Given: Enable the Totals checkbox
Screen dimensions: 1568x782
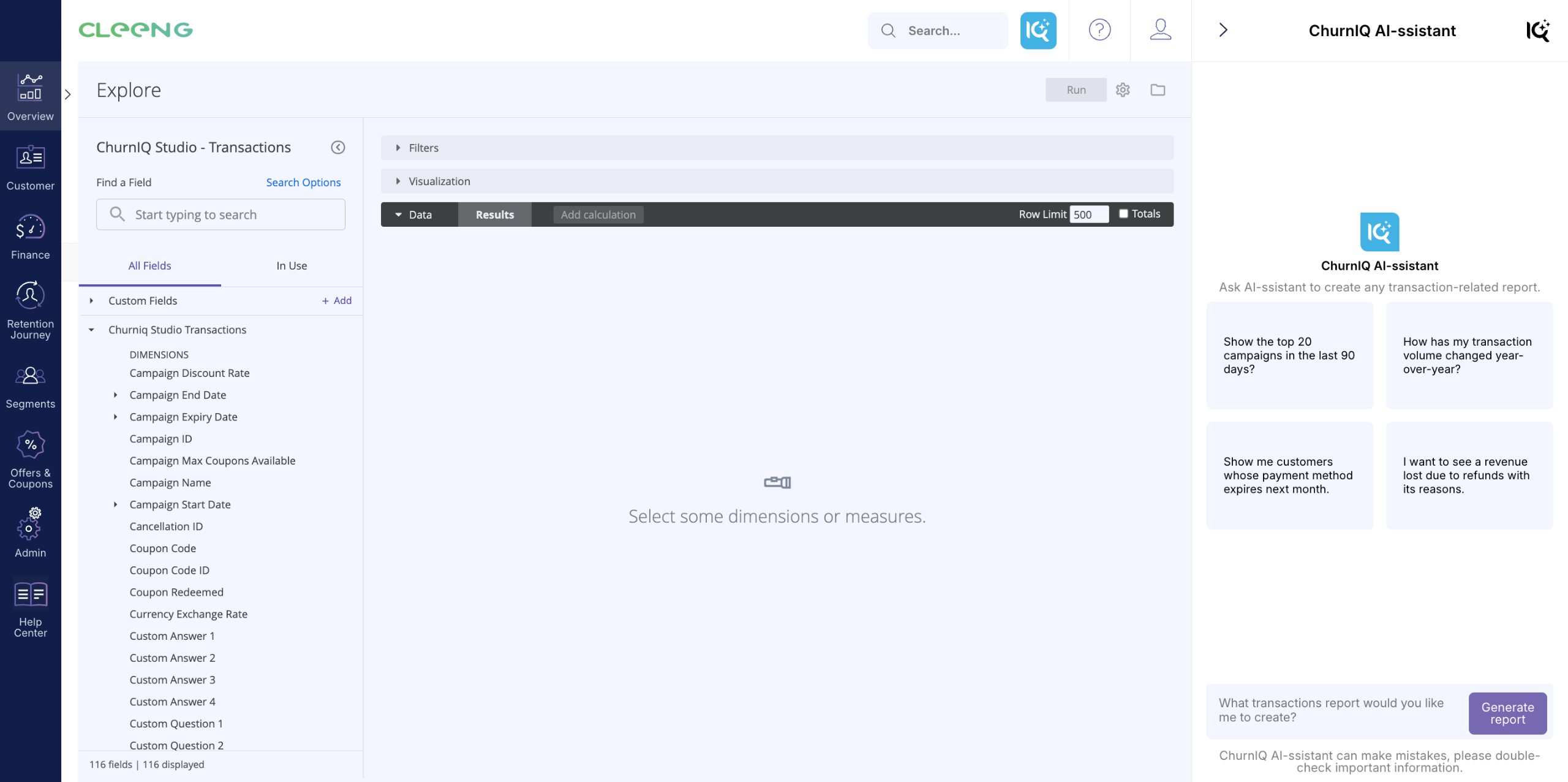Looking at the screenshot, I should 1123,214.
